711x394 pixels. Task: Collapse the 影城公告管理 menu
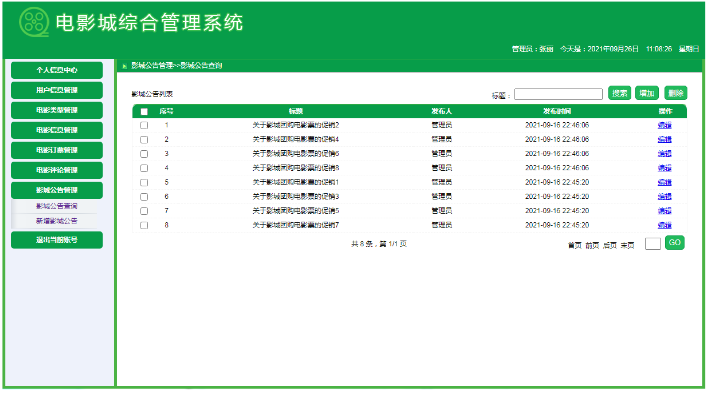coord(57,190)
